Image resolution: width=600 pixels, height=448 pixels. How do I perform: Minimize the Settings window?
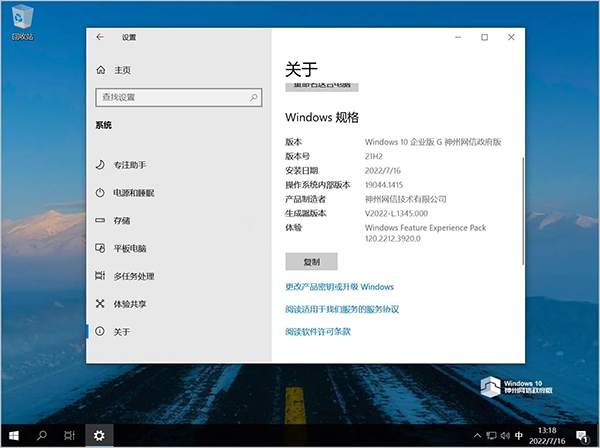point(458,37)
